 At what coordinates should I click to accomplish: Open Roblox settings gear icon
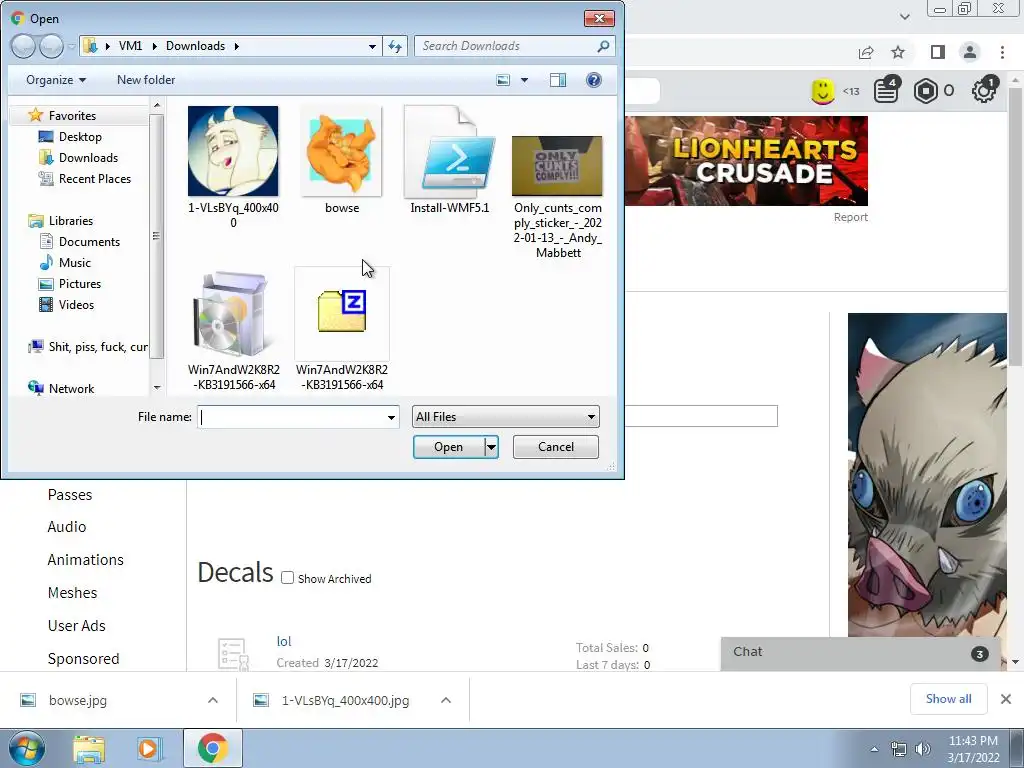click(984, 90)
